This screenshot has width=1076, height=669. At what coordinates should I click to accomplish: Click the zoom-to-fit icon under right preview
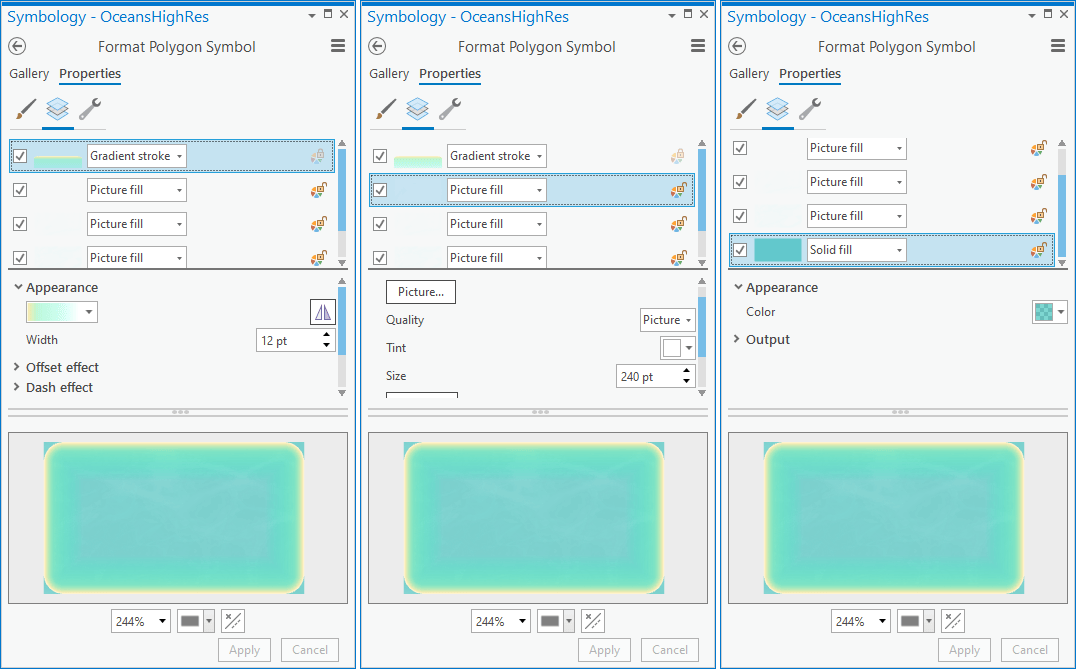tap(952, 621)
